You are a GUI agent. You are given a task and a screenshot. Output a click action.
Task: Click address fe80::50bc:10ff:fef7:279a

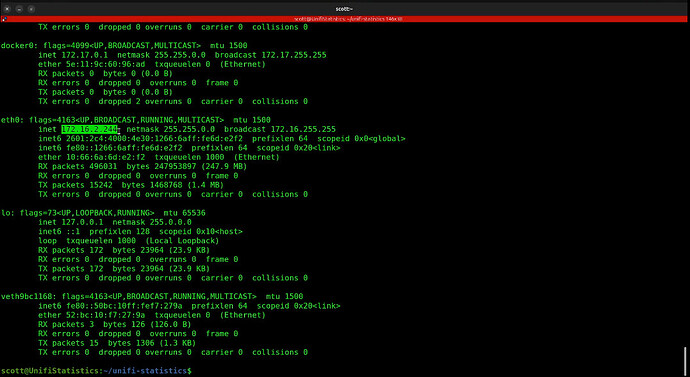[x=124, y=306]
